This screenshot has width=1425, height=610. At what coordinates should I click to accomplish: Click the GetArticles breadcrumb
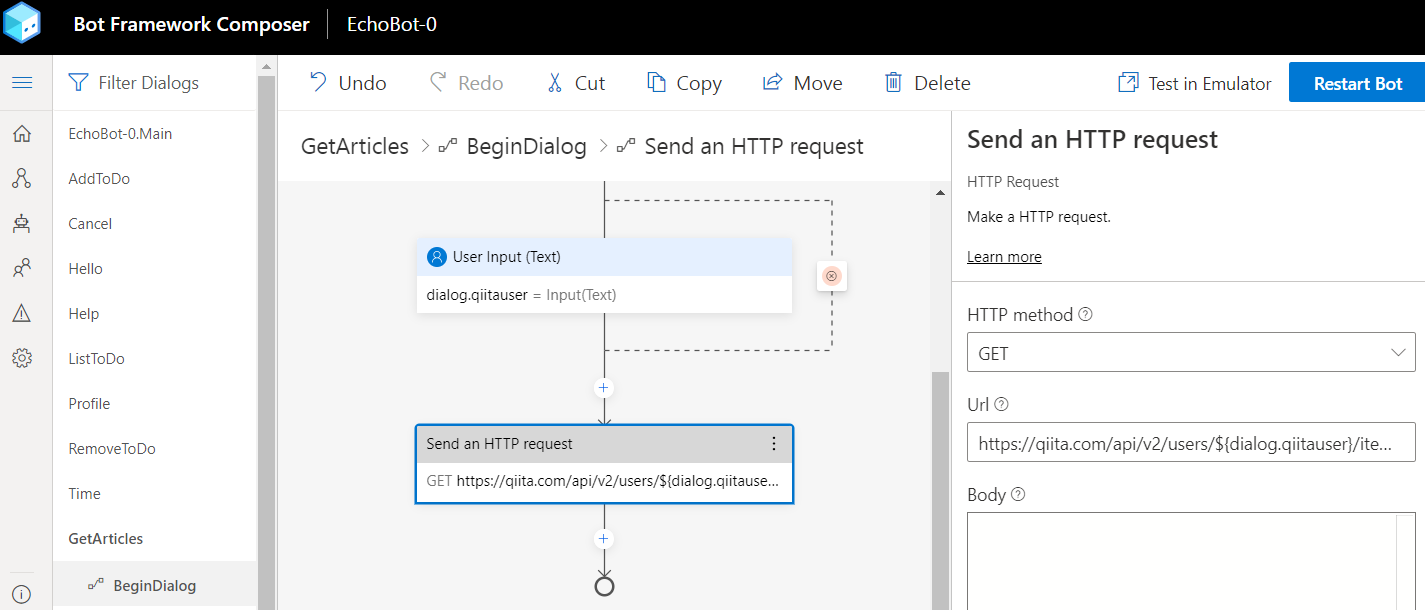pos(355,147)
